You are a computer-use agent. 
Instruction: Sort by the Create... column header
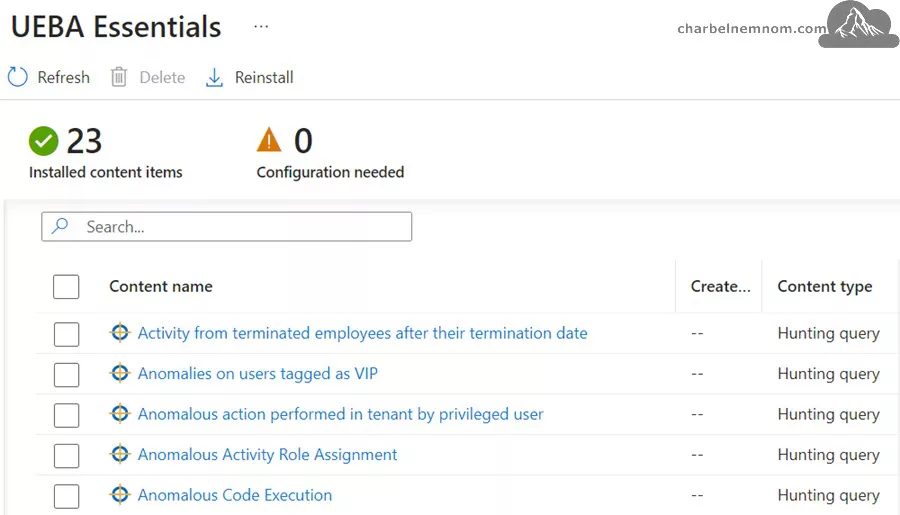coord(720,286)
